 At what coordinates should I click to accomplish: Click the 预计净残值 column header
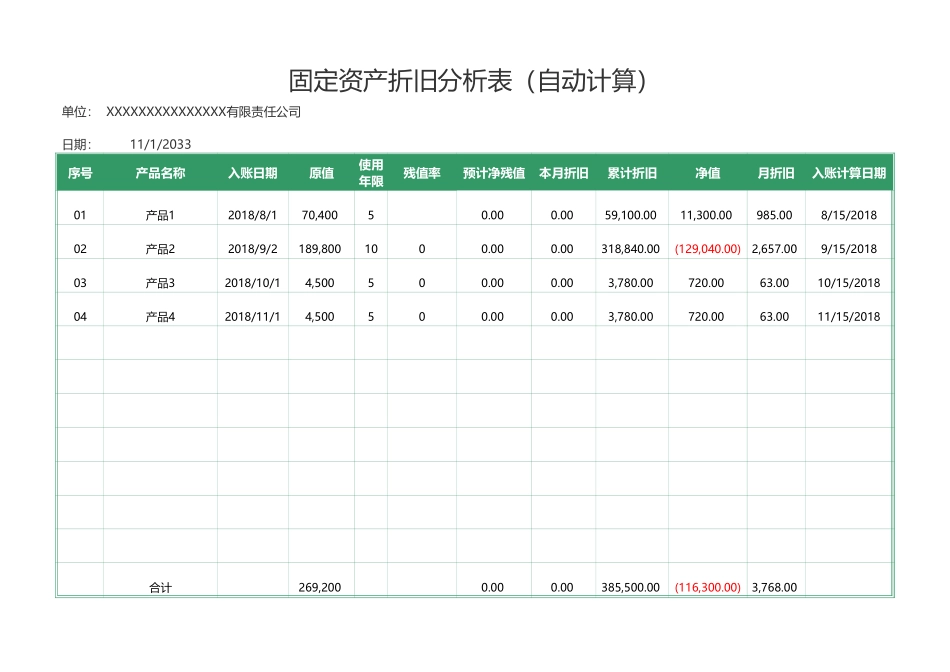493,173
